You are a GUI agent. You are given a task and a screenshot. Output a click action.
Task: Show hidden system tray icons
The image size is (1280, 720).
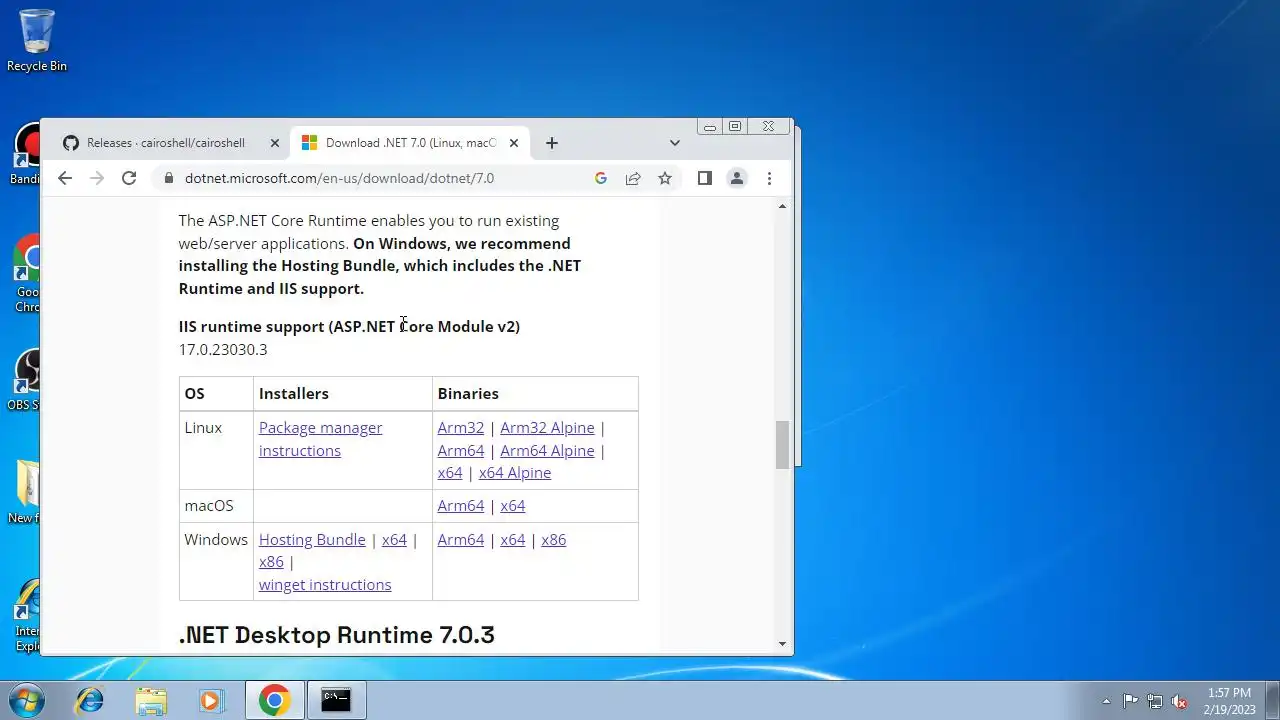click(1106, 701)
